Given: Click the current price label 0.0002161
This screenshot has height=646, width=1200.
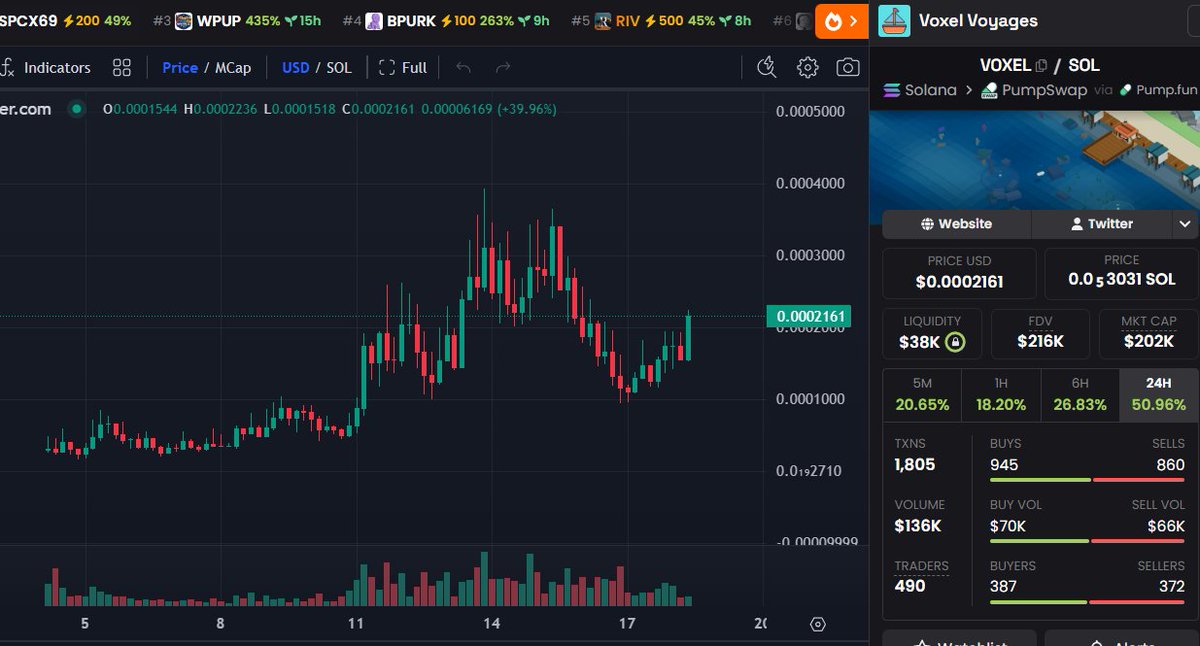Looking at the screenshot, I should 808,317.
